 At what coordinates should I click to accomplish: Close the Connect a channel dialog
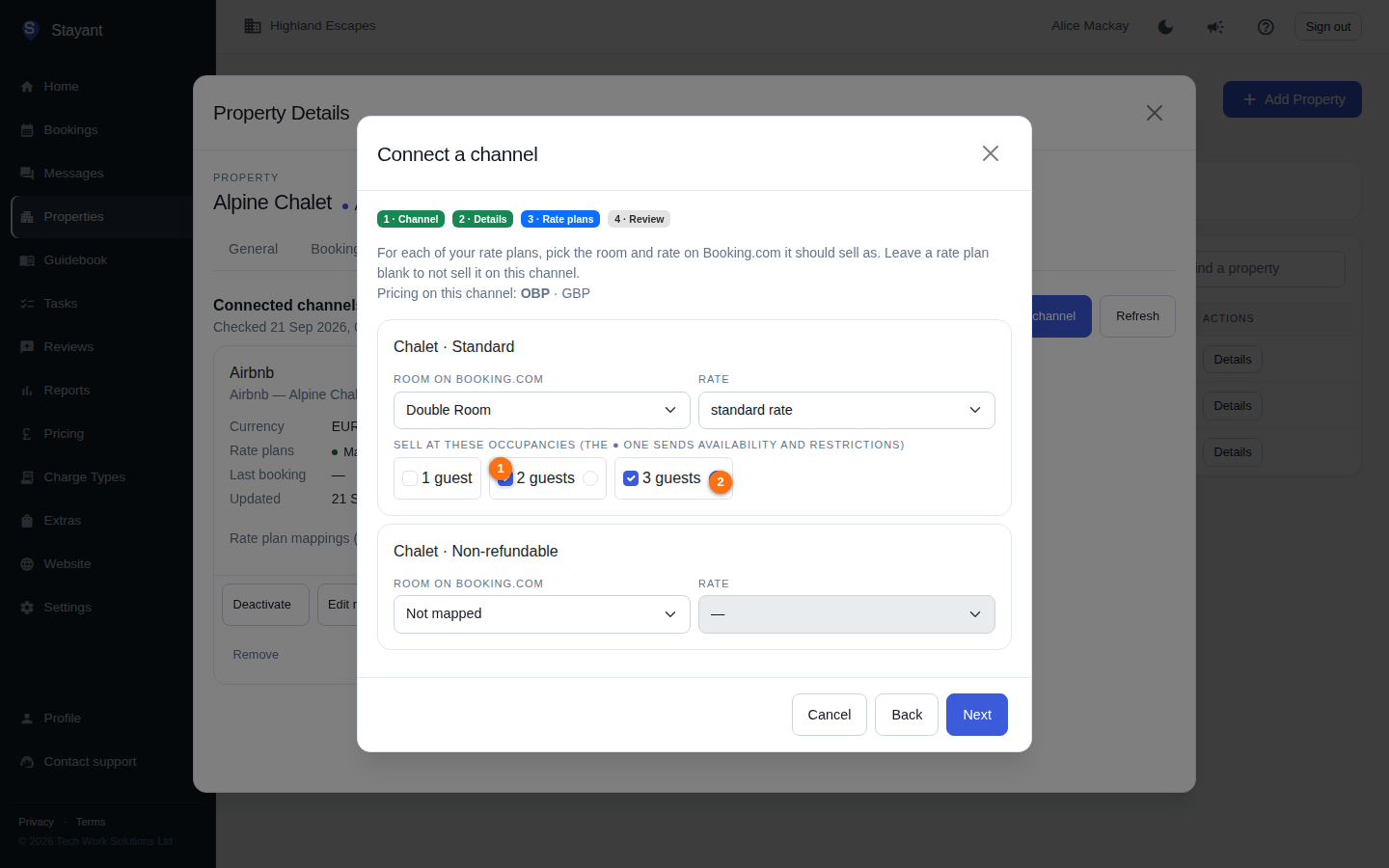(990, 153)
